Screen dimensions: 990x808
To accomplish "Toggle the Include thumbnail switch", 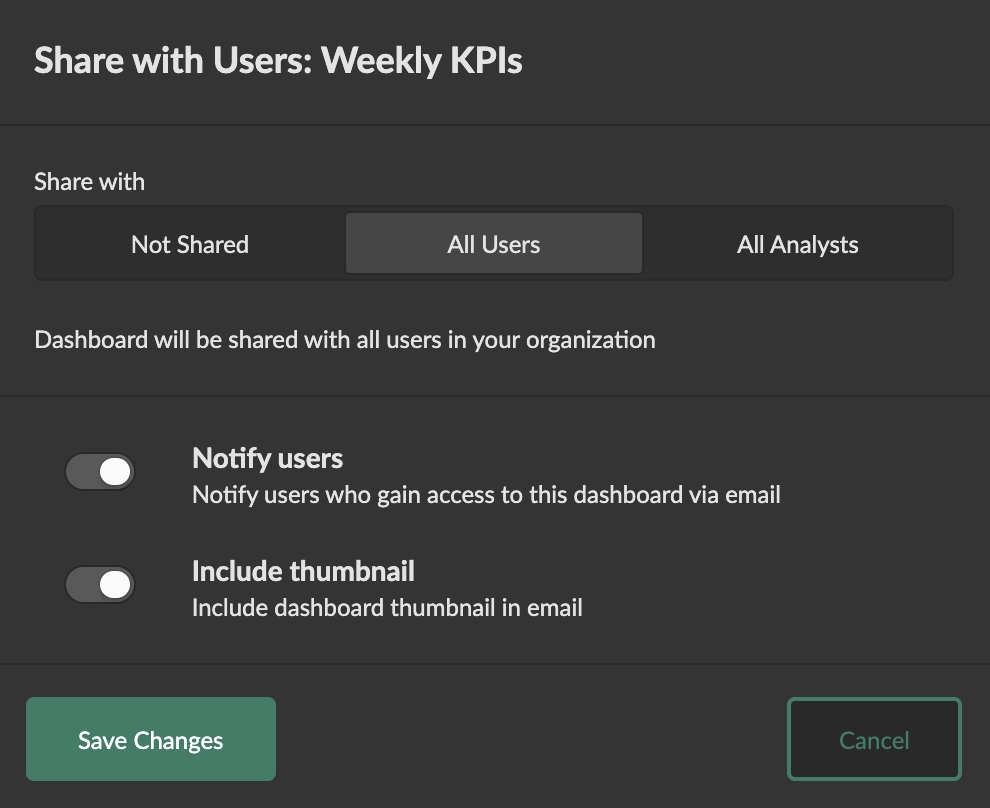I will [x=100, y=585].
